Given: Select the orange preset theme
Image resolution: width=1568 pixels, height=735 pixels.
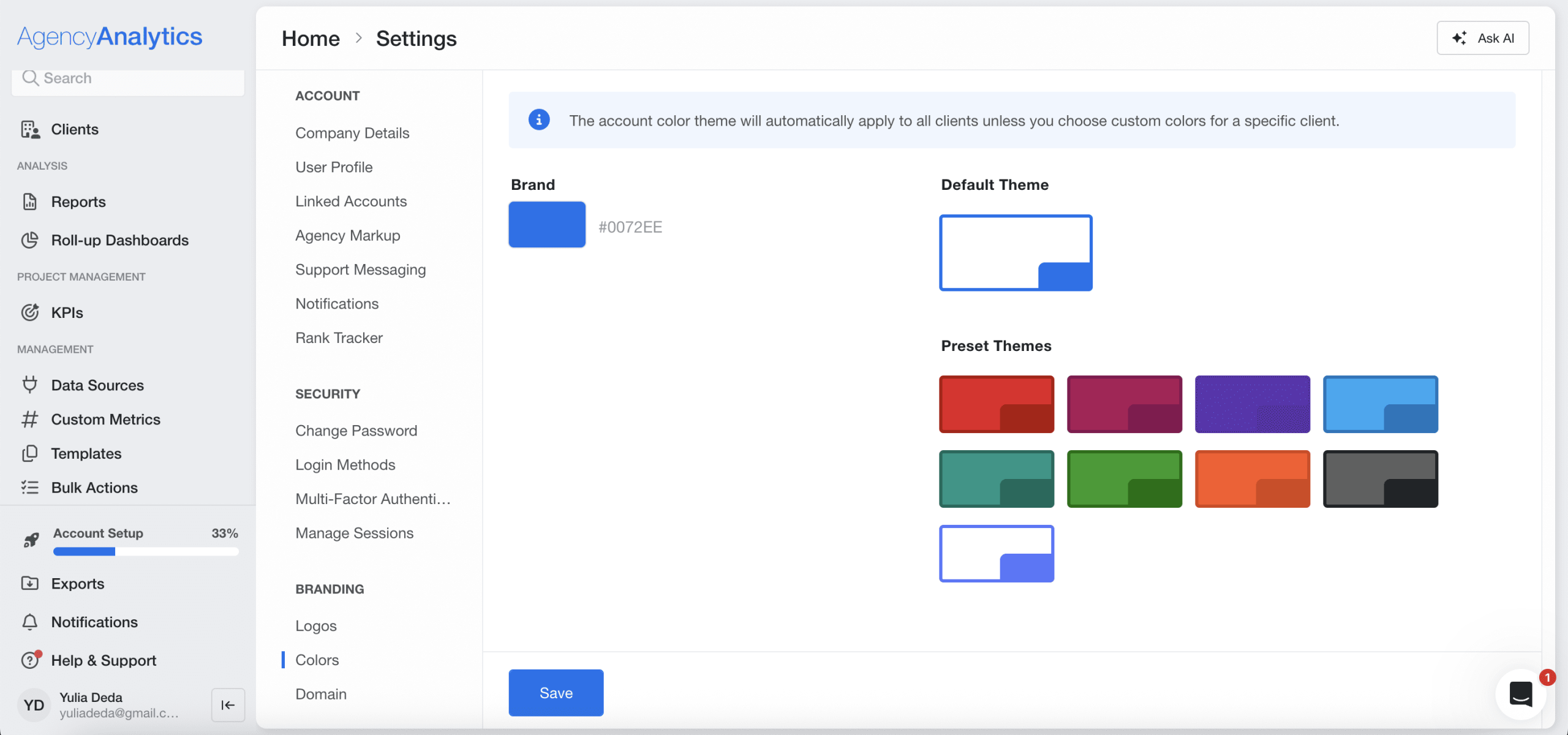Looking at the screenshot, I should tap(1253, 479).
